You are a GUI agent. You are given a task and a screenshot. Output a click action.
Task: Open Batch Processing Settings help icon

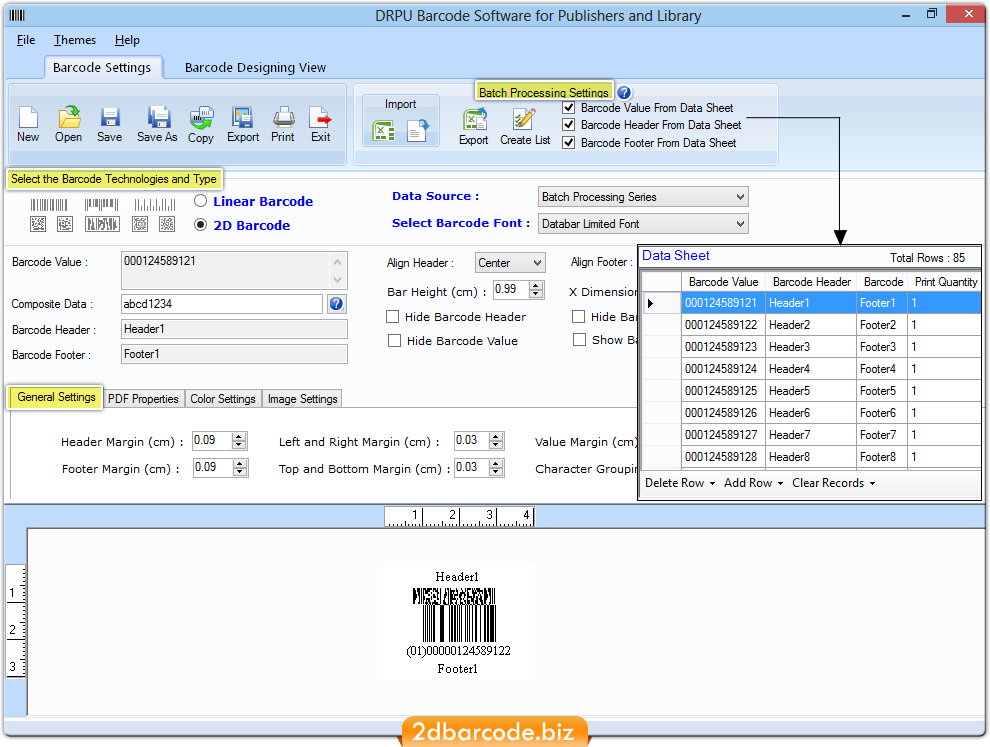(x=624, y=93)
